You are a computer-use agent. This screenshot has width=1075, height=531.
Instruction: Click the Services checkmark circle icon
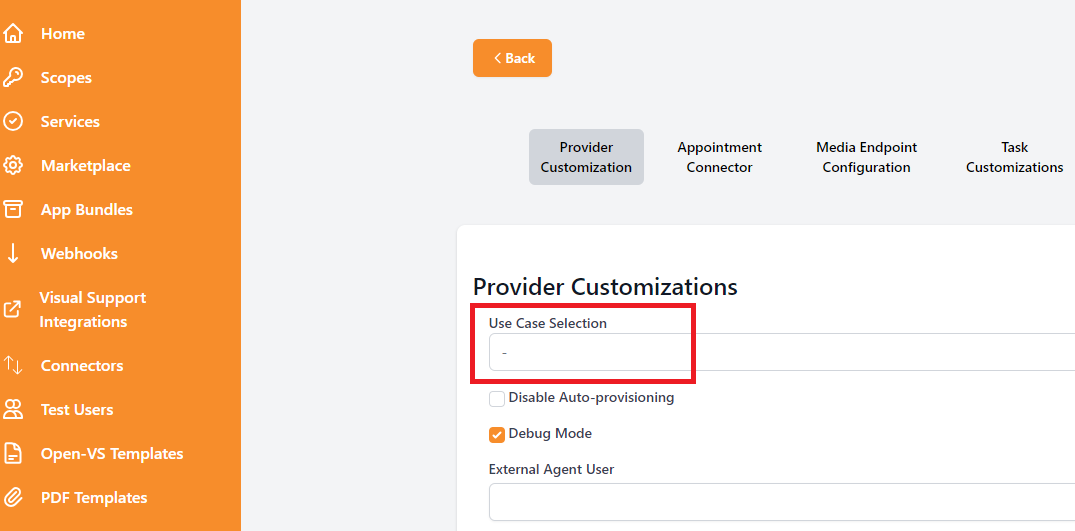pyautogui.click(x=13, y=121)
